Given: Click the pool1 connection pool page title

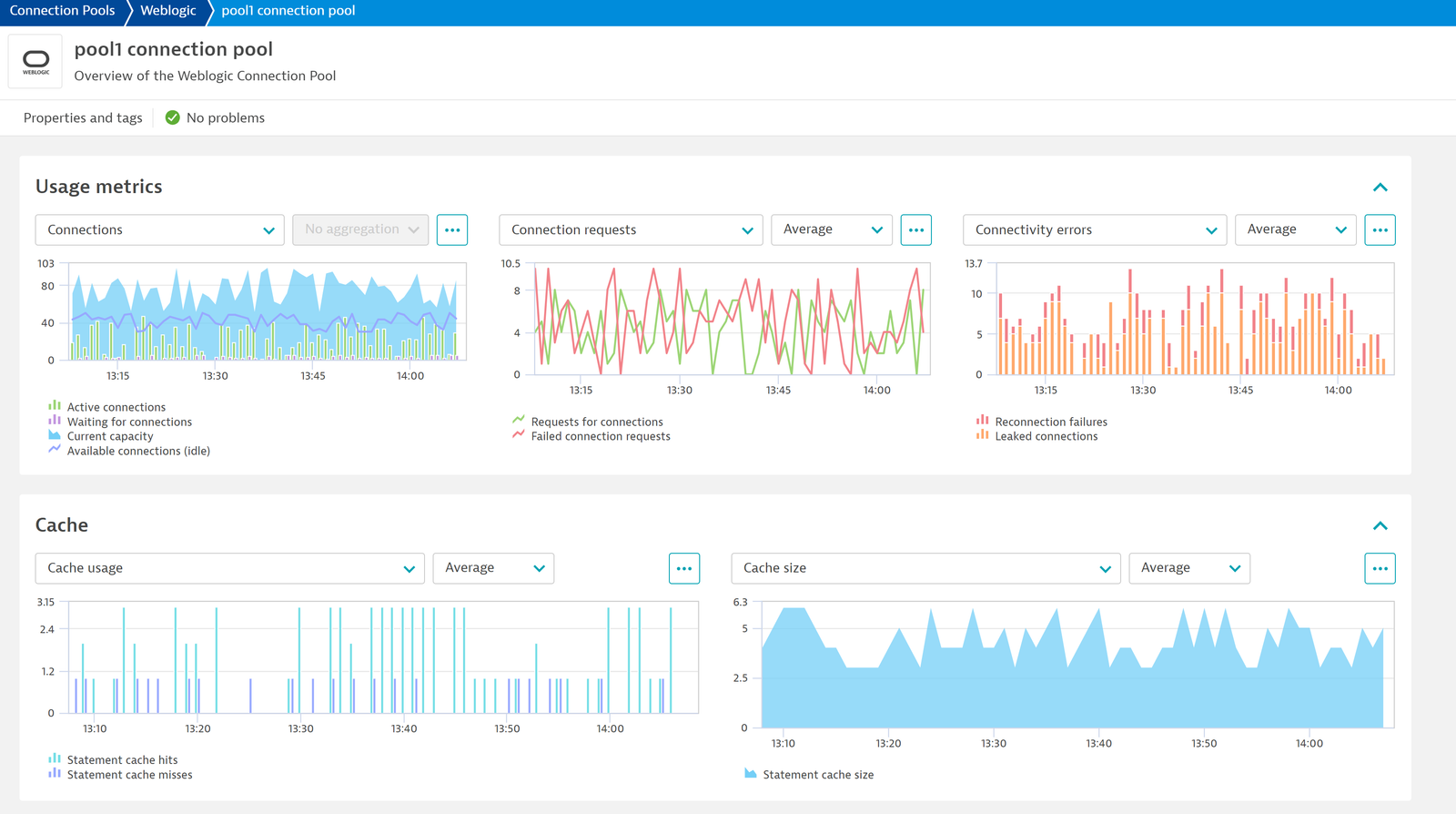Looking at the screenshot, I should click(x=173, y=49).
